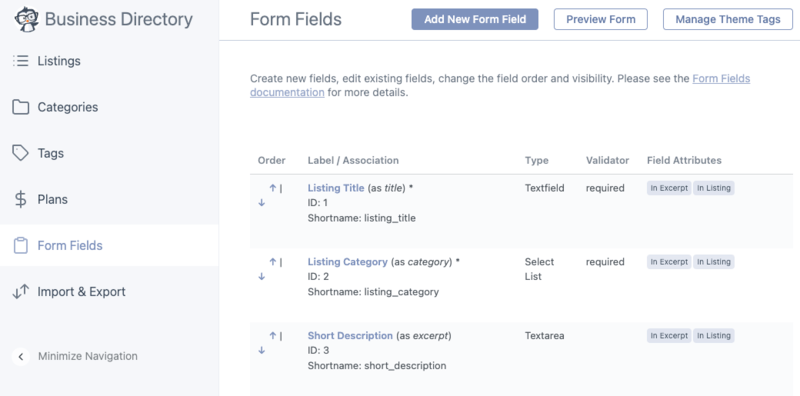The height and width of the screenshot is (396, 800).
Task: Click the Business Directory mascot logo
Action: coord(27,19)
